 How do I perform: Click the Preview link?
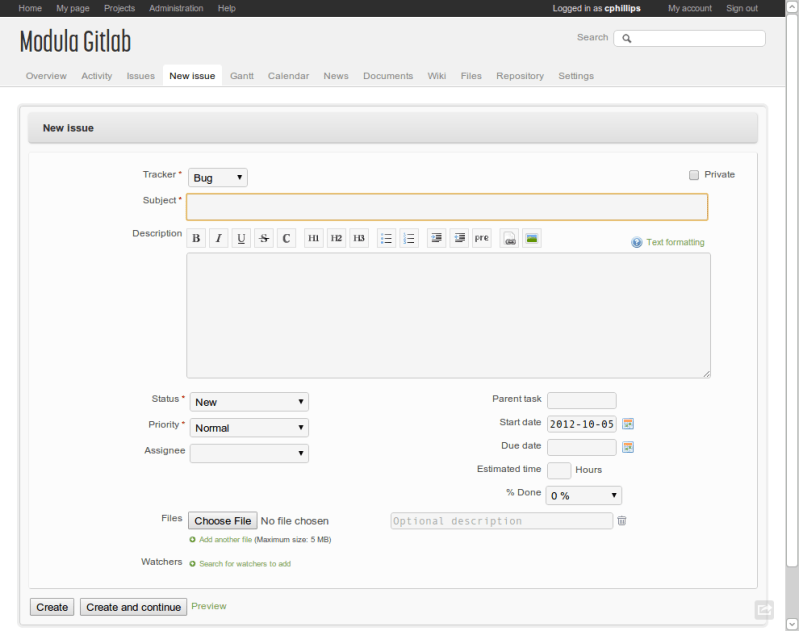(209, 606)
